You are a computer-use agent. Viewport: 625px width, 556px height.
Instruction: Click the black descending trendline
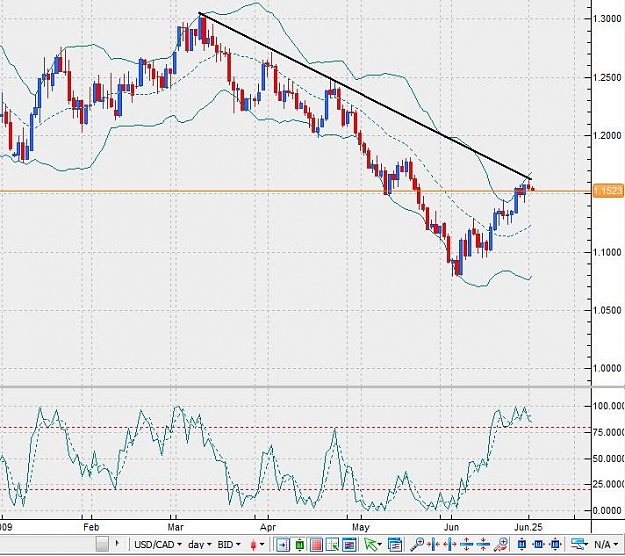[365, 95]
